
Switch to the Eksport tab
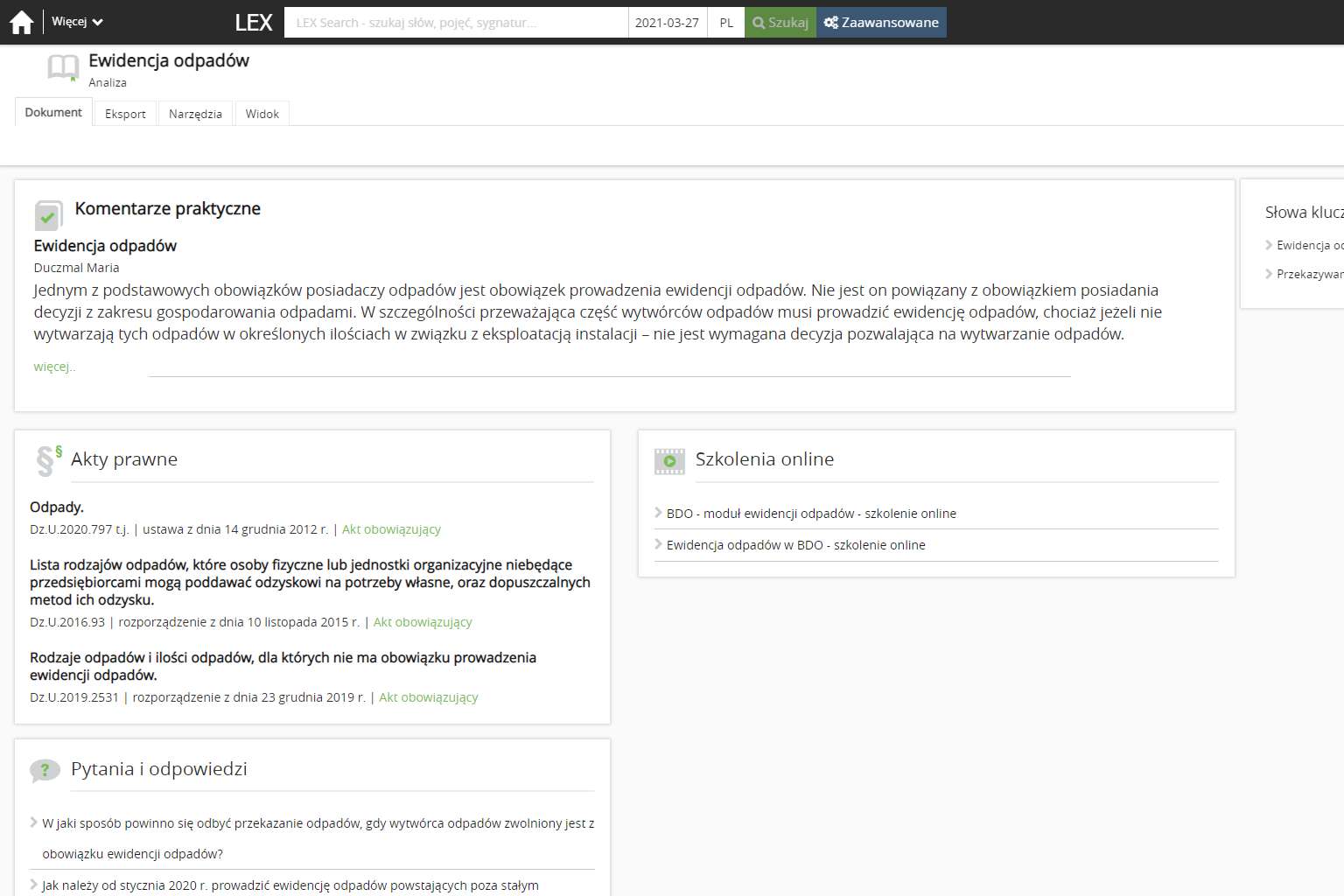tap(125, 114)
